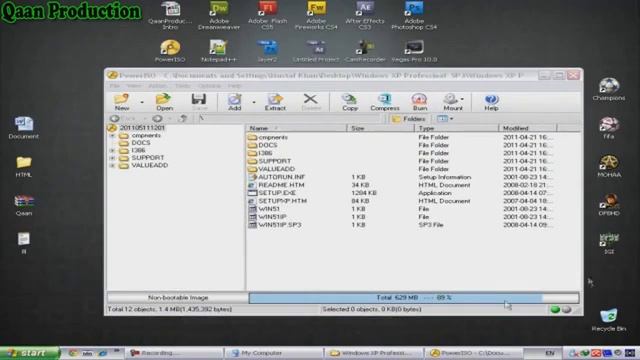640x360 pixels.
Task: Open the Mount button dropdown arrow
Action: coord(462,99)
